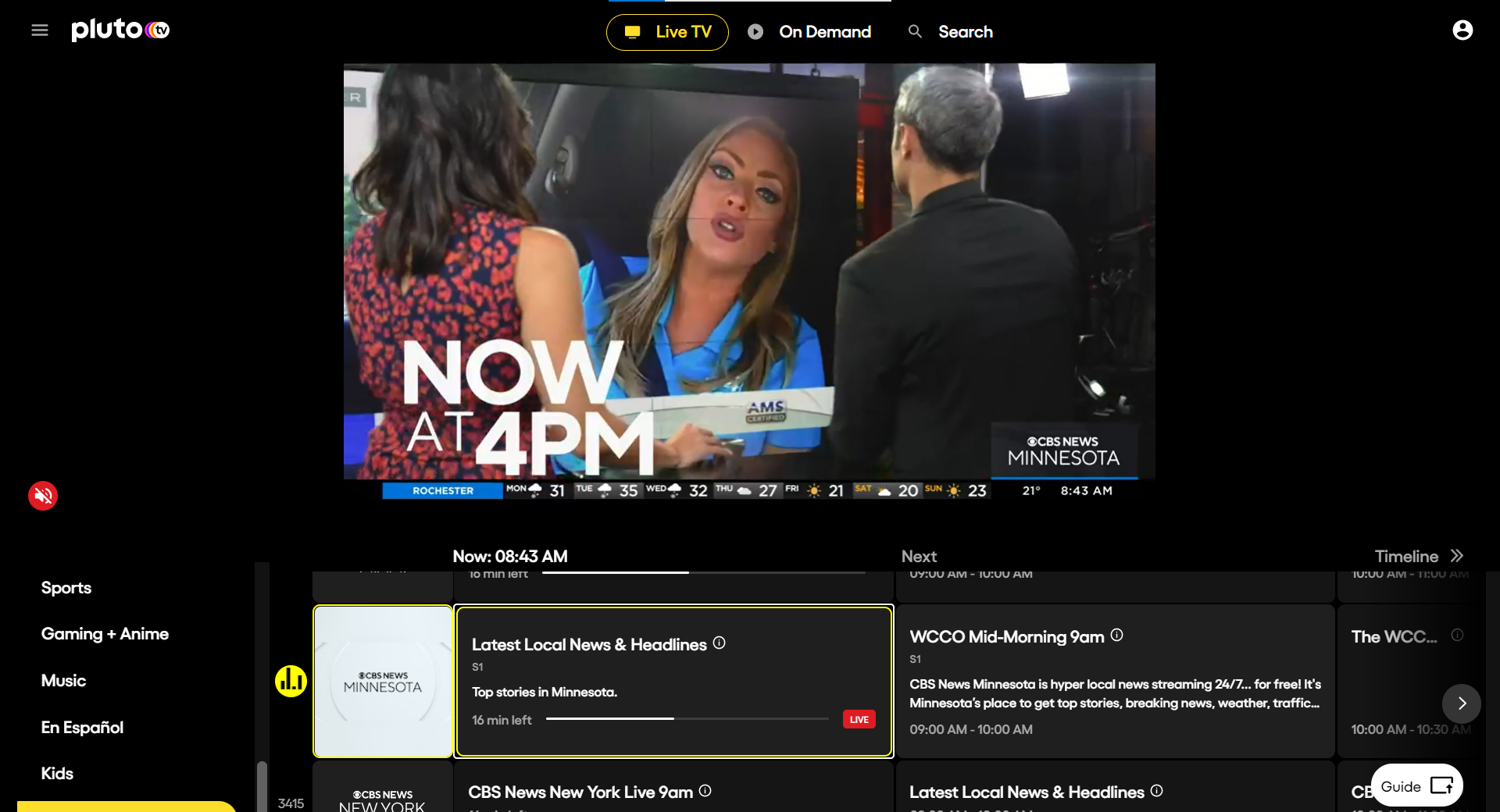Click the info icon beside WCCO Mid-Morning 9am

coord(1116,636)
